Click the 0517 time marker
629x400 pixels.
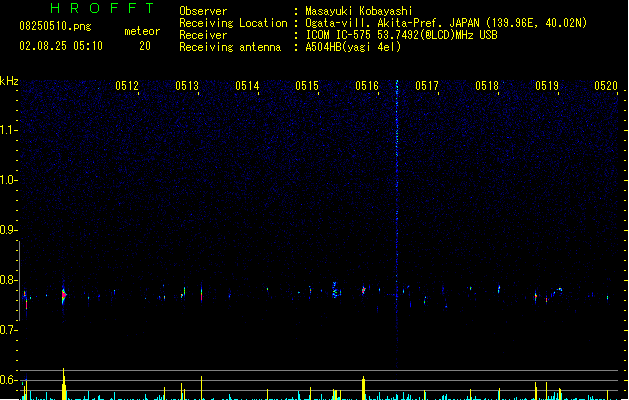pos(427,86)
